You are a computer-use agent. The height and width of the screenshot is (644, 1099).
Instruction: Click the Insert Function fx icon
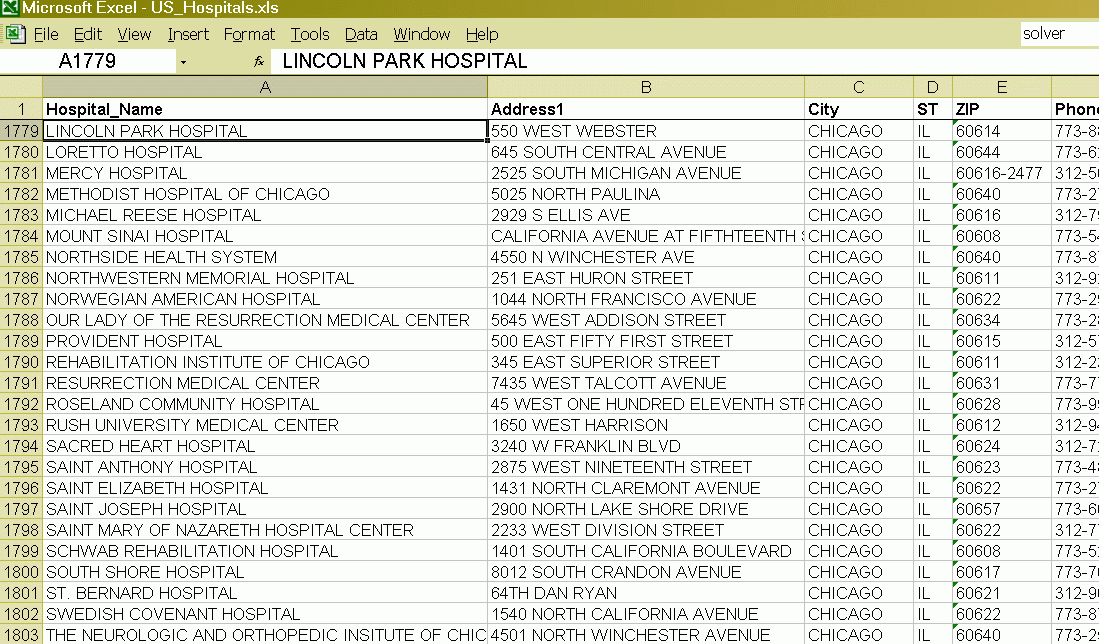258,60
